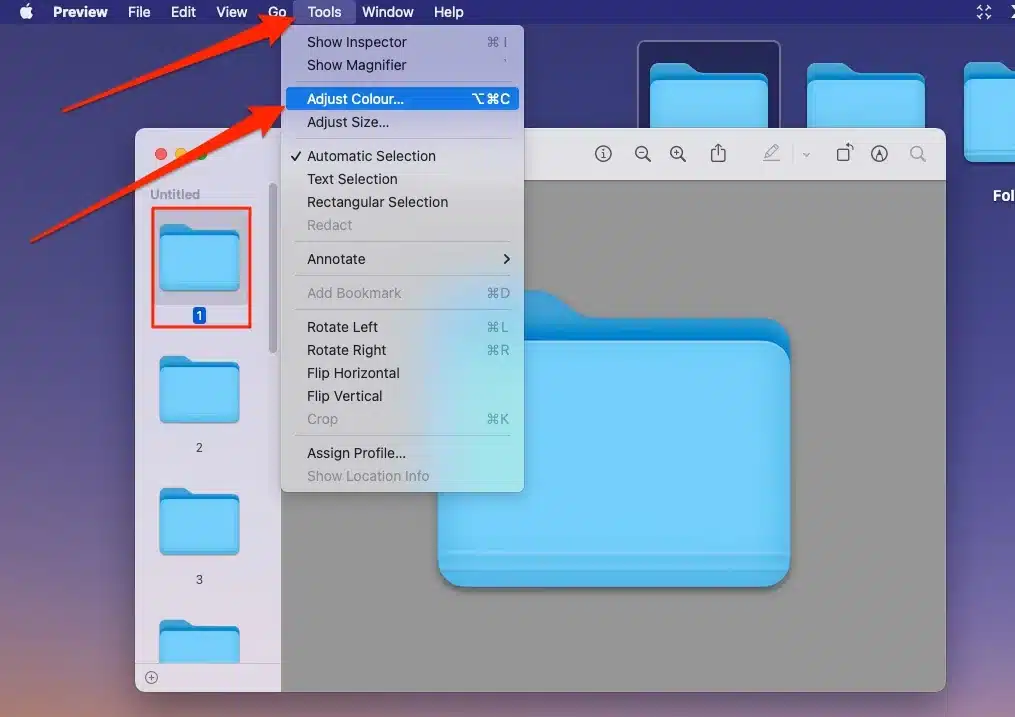1015x717 pixels.
Task: Select page 1 folder thumbnail in sidebar
Action: pos(199,258)
